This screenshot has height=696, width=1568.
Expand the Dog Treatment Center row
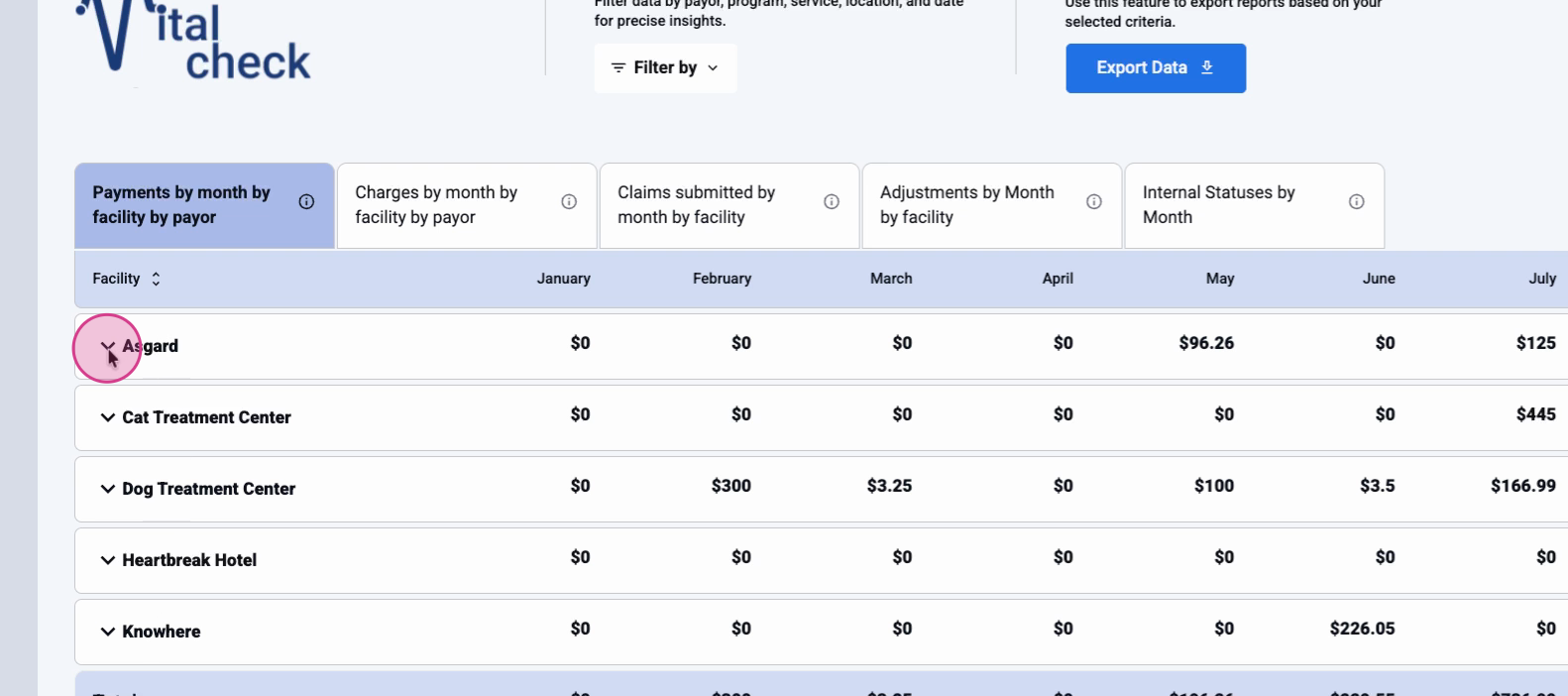click(x=108, y=490)
